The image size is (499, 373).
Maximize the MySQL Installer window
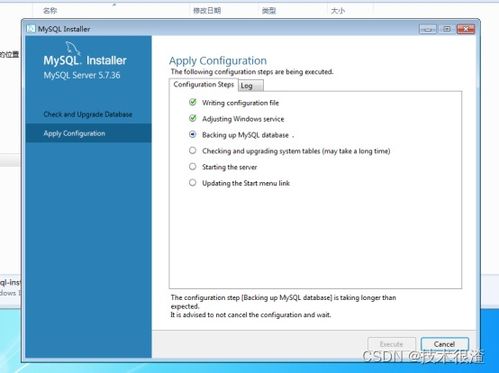coord(447,29)
